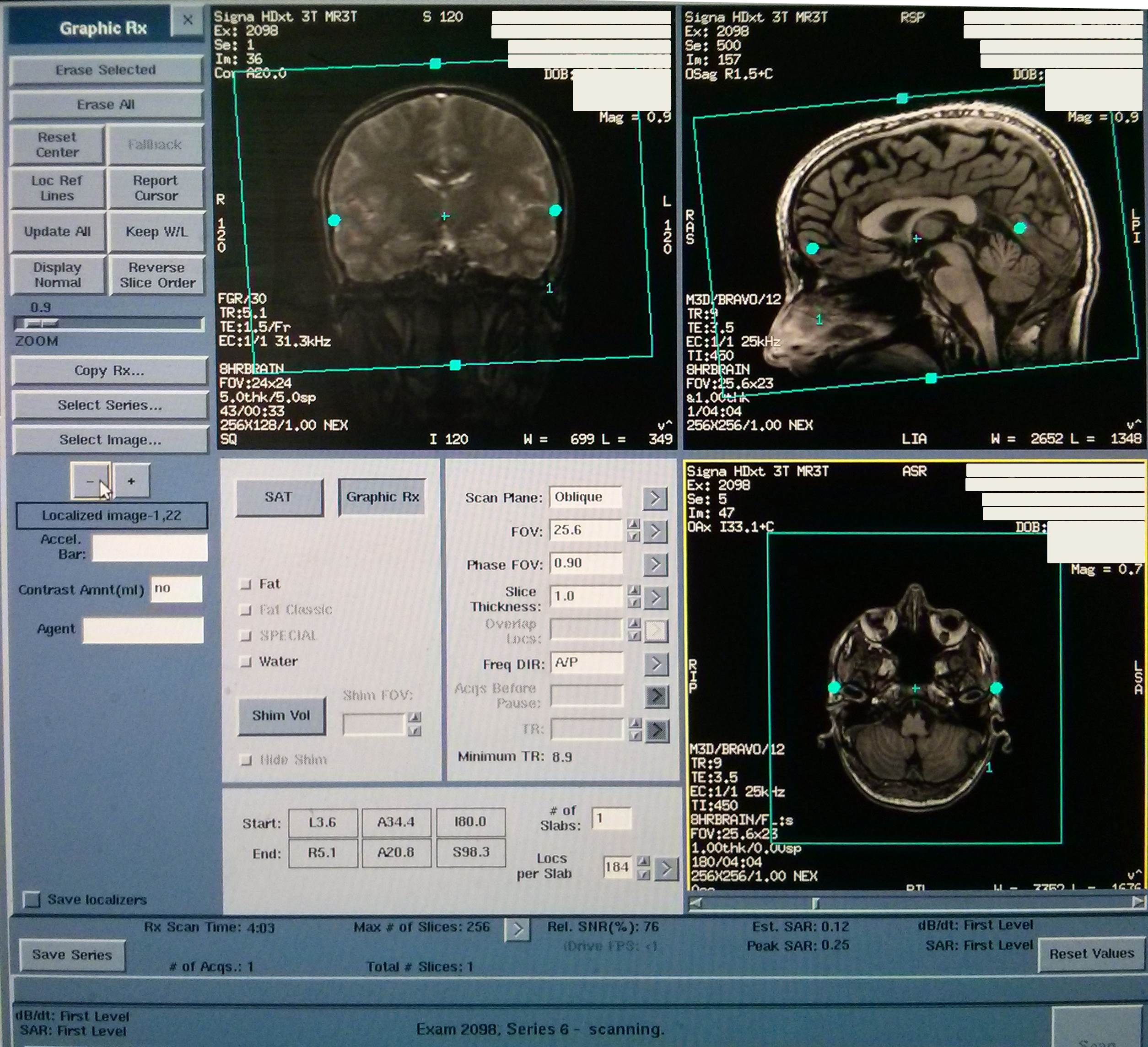Open Scan Plane arrow options

click(655, 498)
